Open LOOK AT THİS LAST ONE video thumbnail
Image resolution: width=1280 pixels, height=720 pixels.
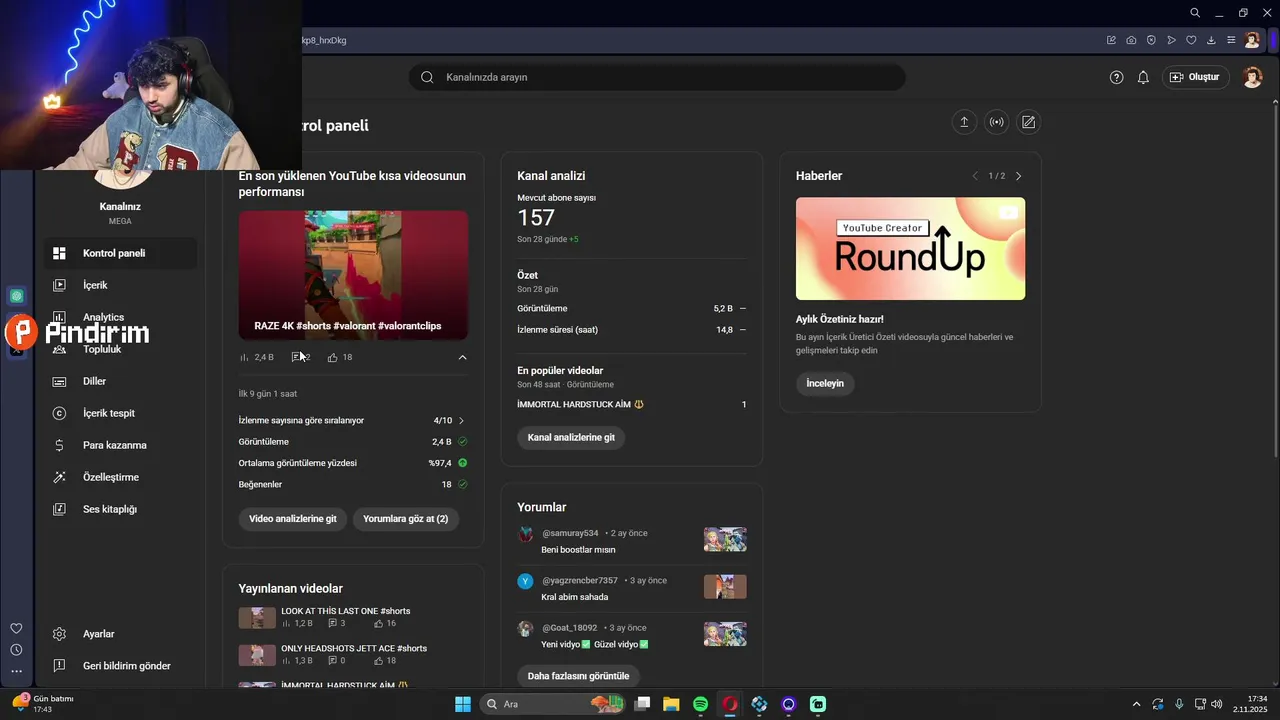tap(257, 617)
